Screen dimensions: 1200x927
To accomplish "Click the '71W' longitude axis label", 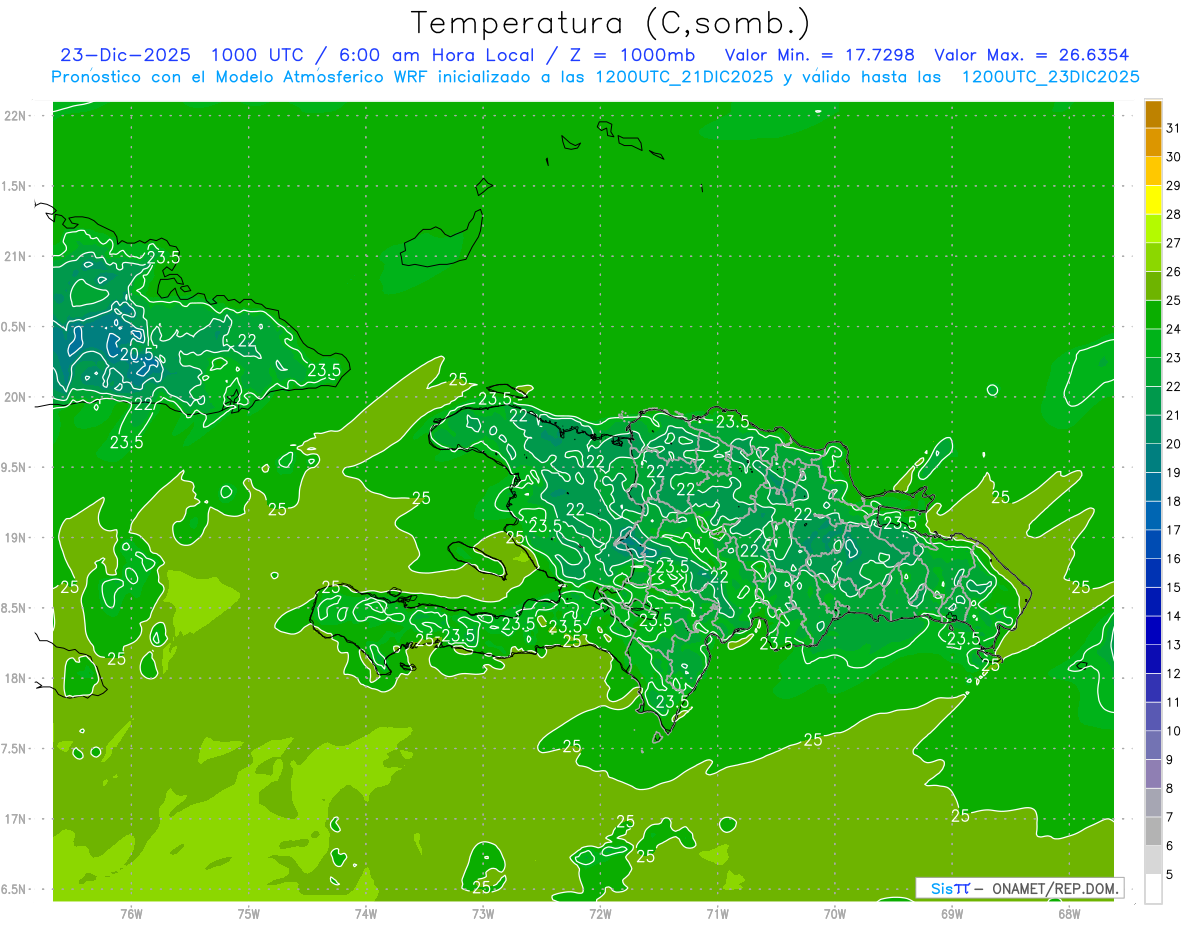I will tap(717, 913).
